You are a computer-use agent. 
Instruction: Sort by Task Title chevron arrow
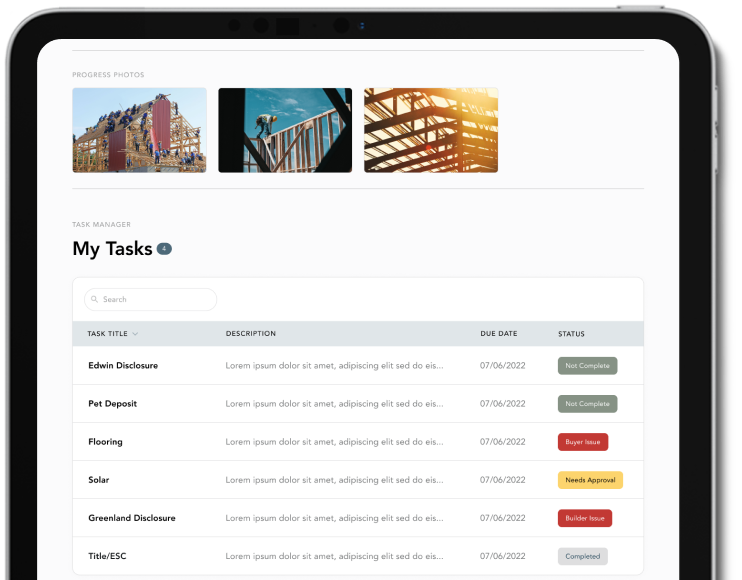click(135, 334)
